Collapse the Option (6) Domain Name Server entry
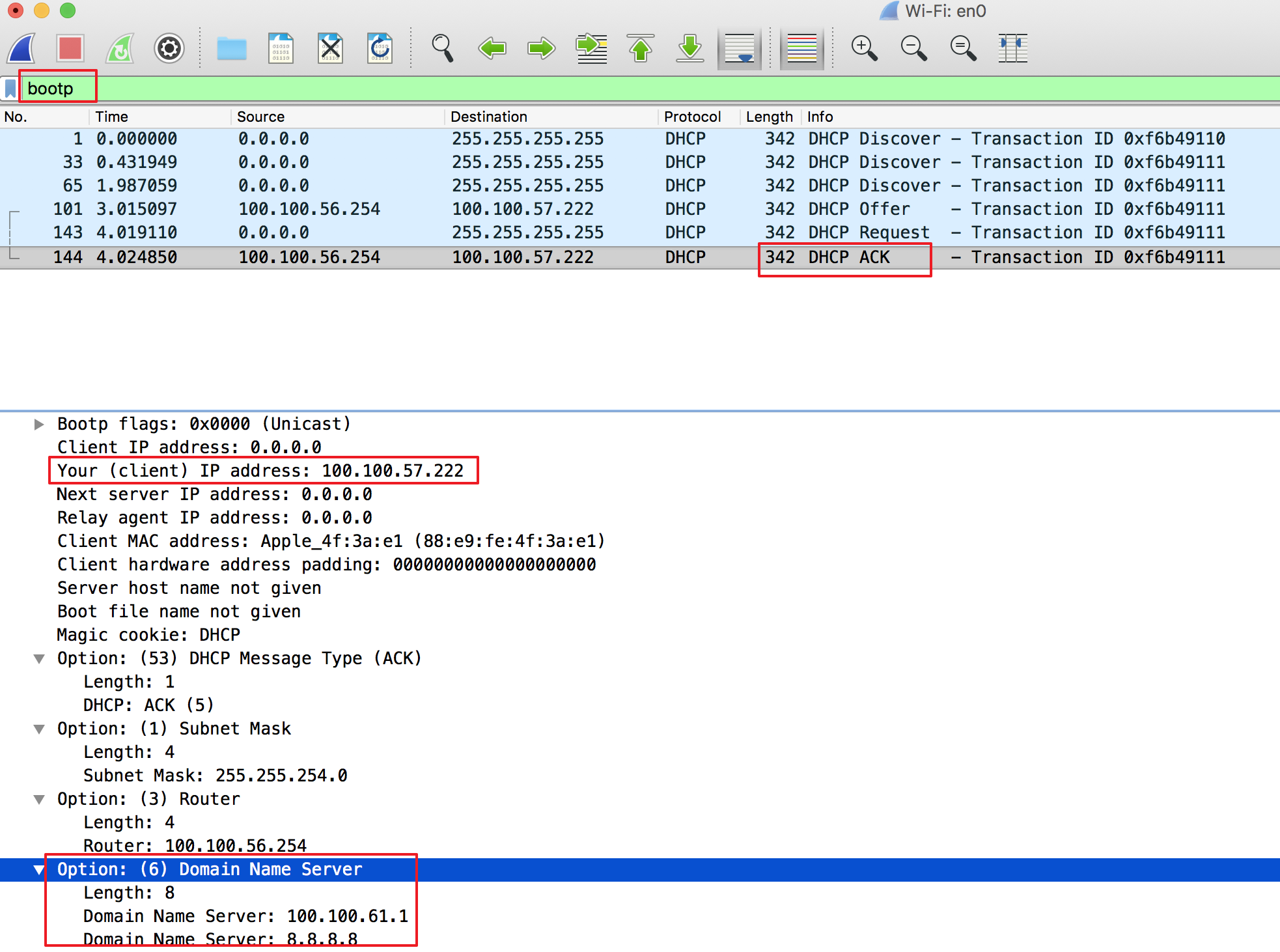Screen dimensions: 1280x952 pyautogui.click(x=39, y=869)
